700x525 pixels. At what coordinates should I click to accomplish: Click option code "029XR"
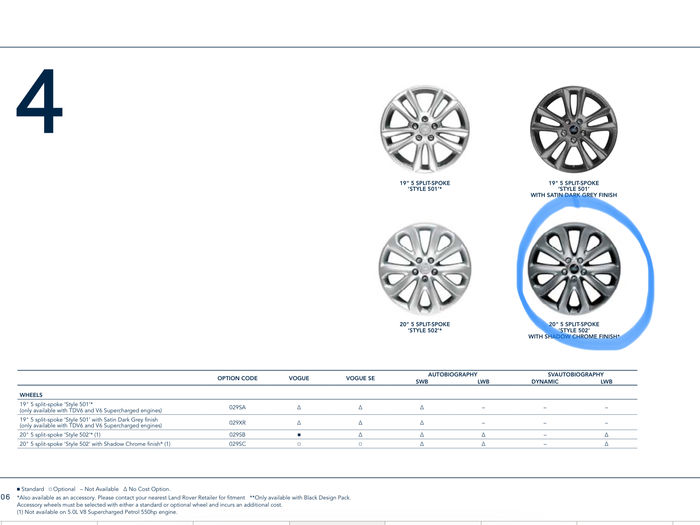[237, 422]
